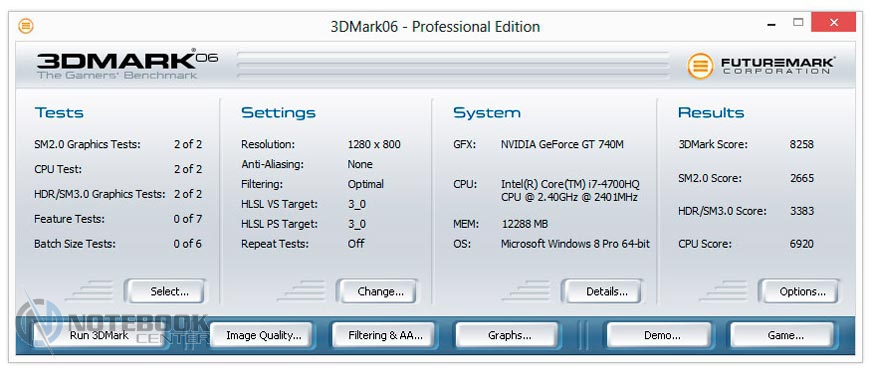870x370 pixels.
Task: Click the '0 of 7' feature tests value
Action: (x=188, y=219)
